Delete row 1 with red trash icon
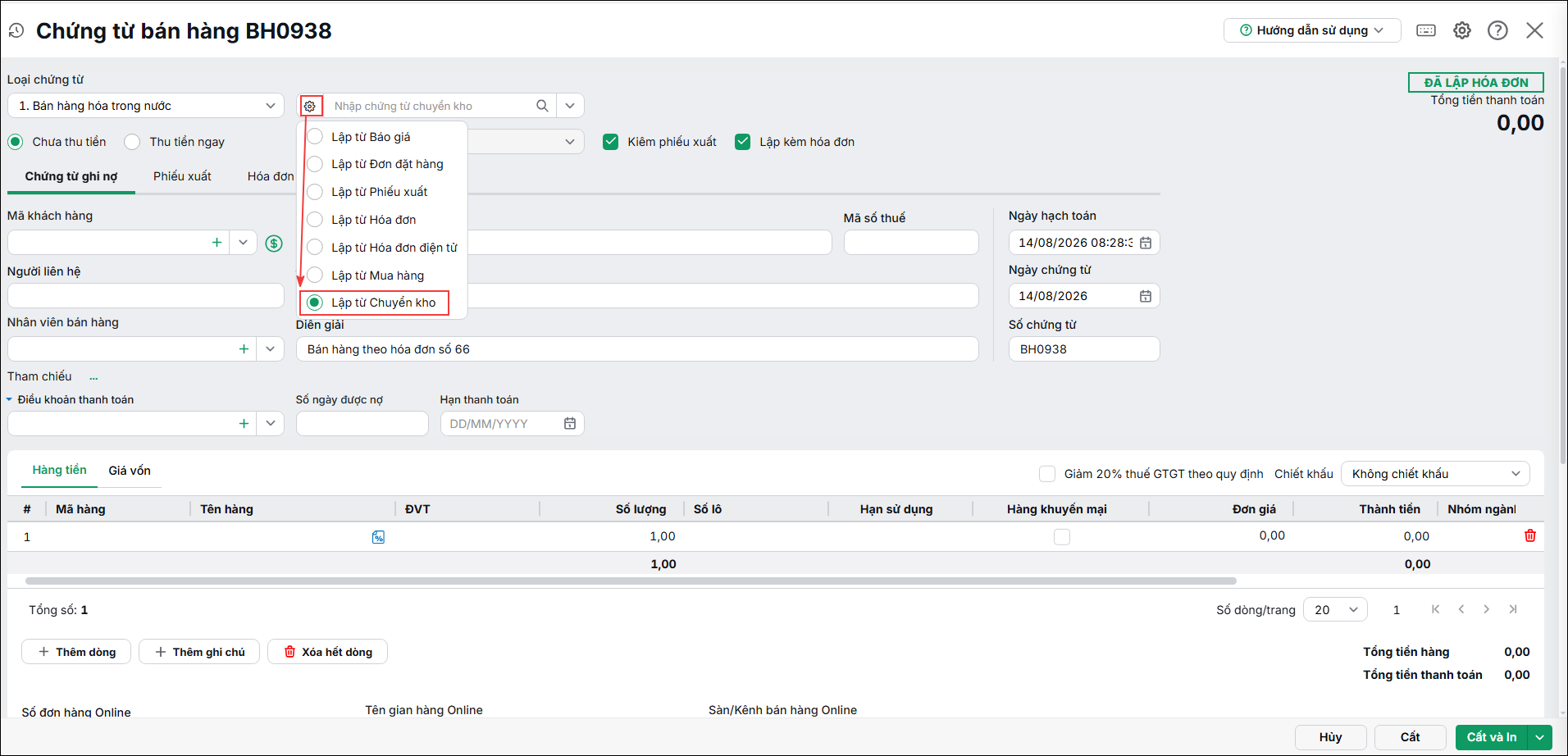1568x756 pixels. (1530, 535)
